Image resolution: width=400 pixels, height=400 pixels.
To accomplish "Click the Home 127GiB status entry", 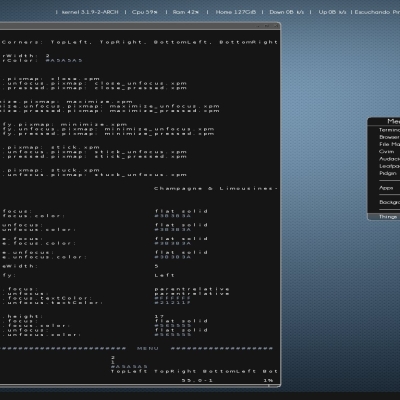I will click(x=236, y=12).
